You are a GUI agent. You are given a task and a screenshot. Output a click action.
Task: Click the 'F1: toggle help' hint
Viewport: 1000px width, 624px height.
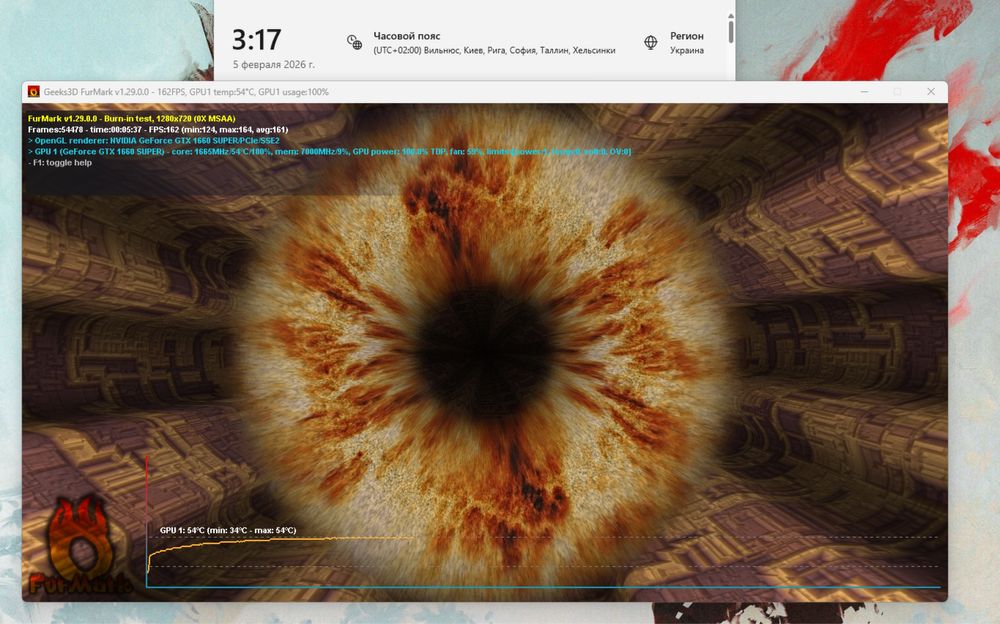(x=60, y=163)
